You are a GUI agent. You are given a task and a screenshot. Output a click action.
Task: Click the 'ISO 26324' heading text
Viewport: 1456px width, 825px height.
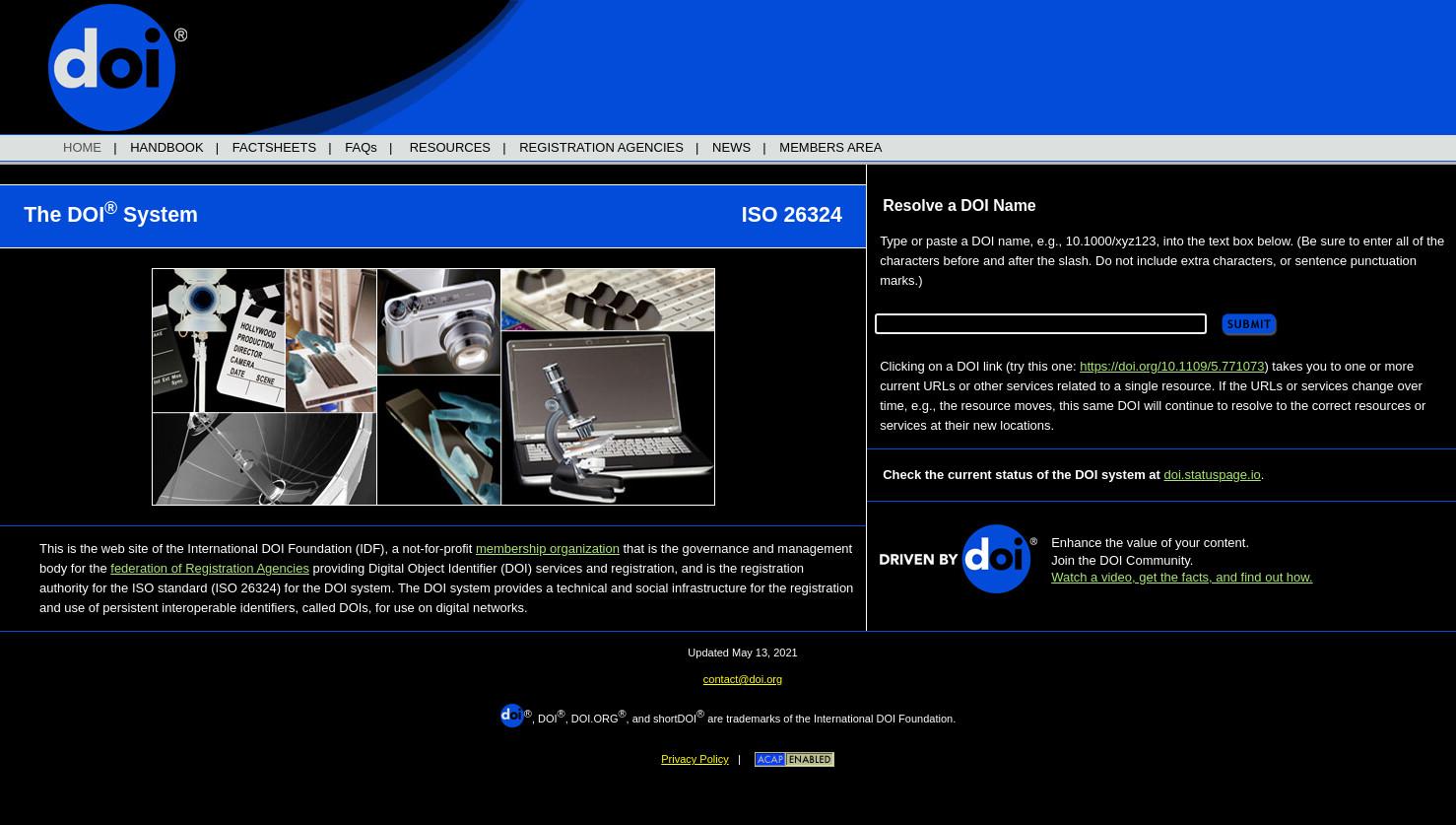[791, 215]
